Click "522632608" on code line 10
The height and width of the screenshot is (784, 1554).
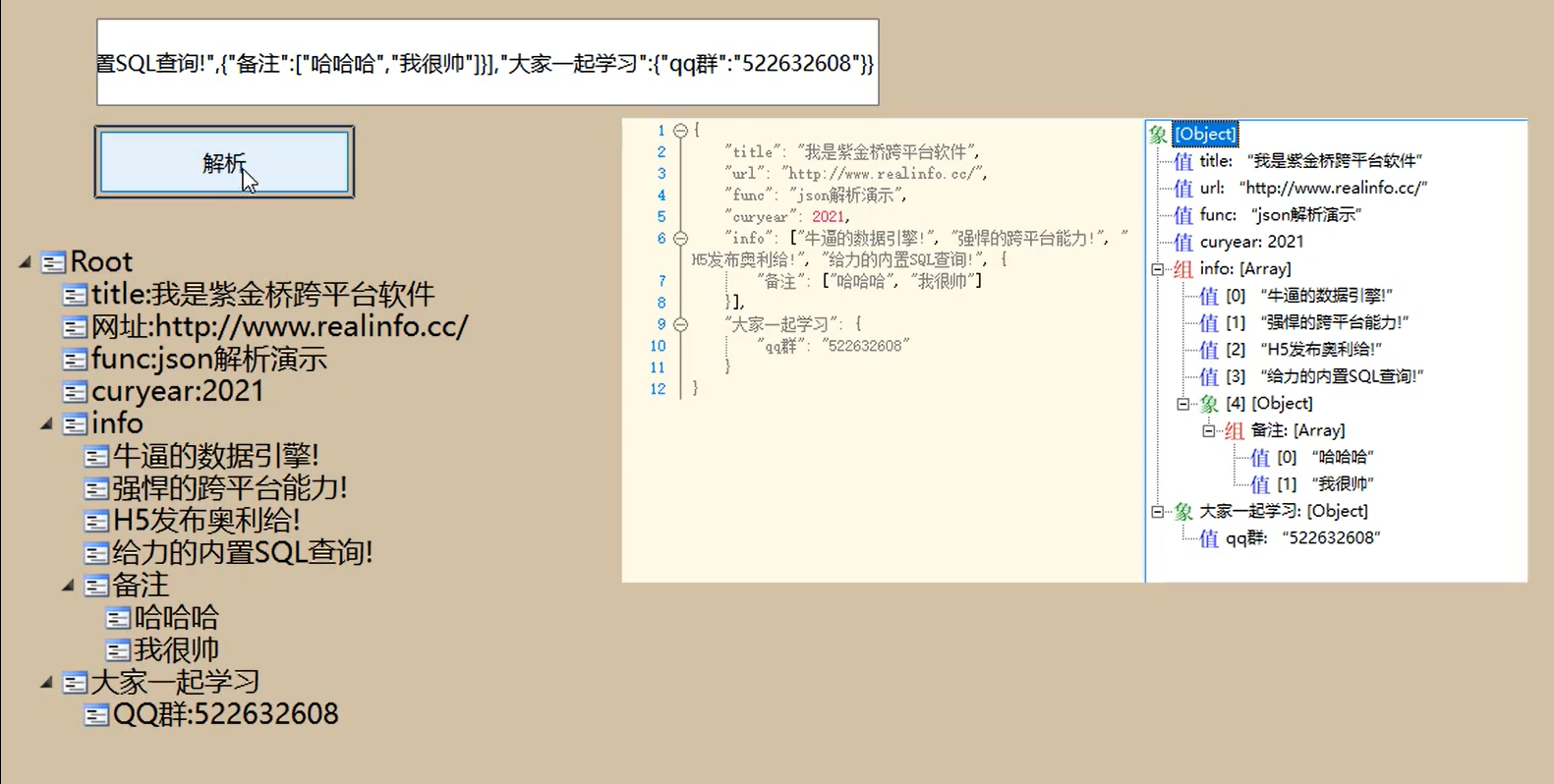pyautogui.click(x=866, y=346)
